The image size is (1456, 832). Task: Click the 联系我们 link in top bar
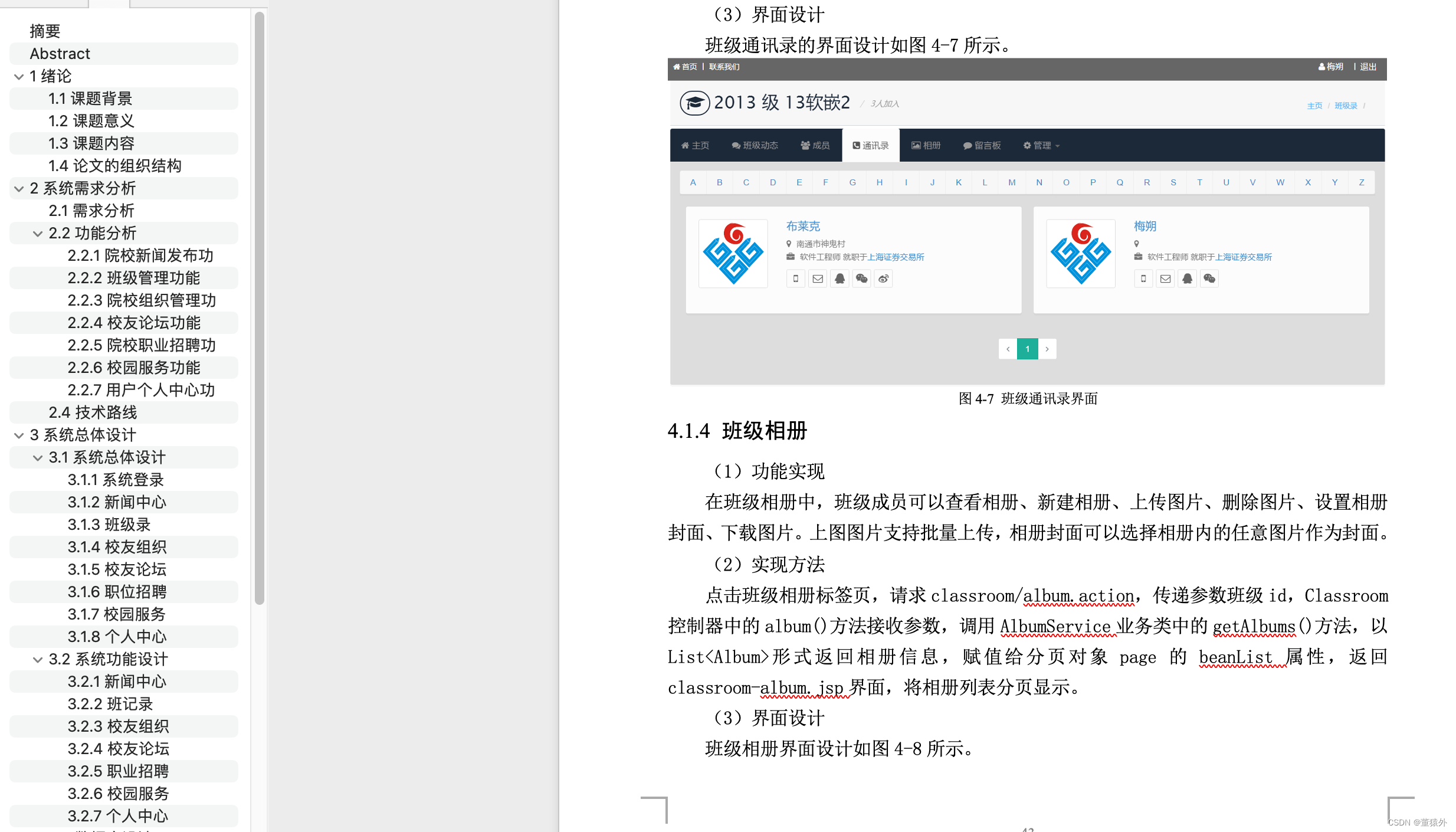coord(724,67)
